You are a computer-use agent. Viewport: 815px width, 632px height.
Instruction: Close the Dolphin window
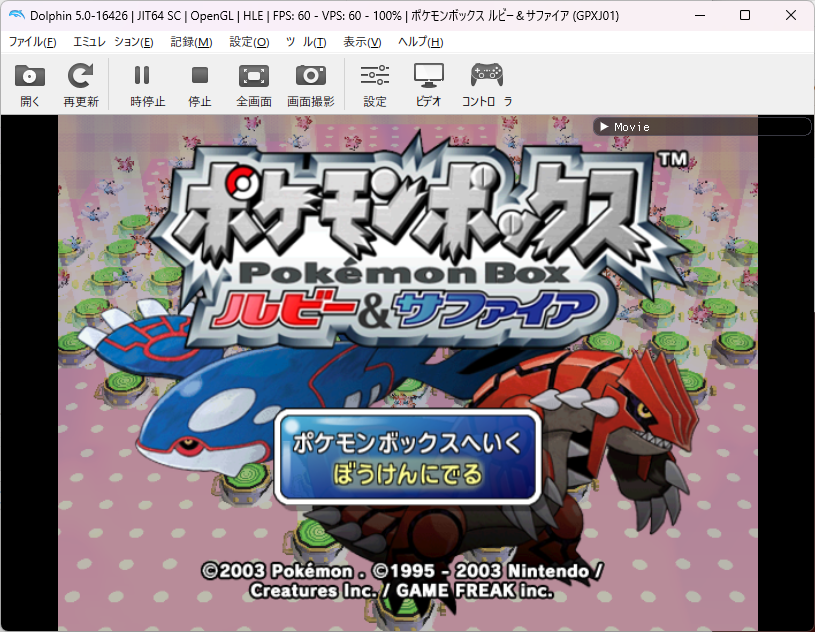click(x=791, y=15)
